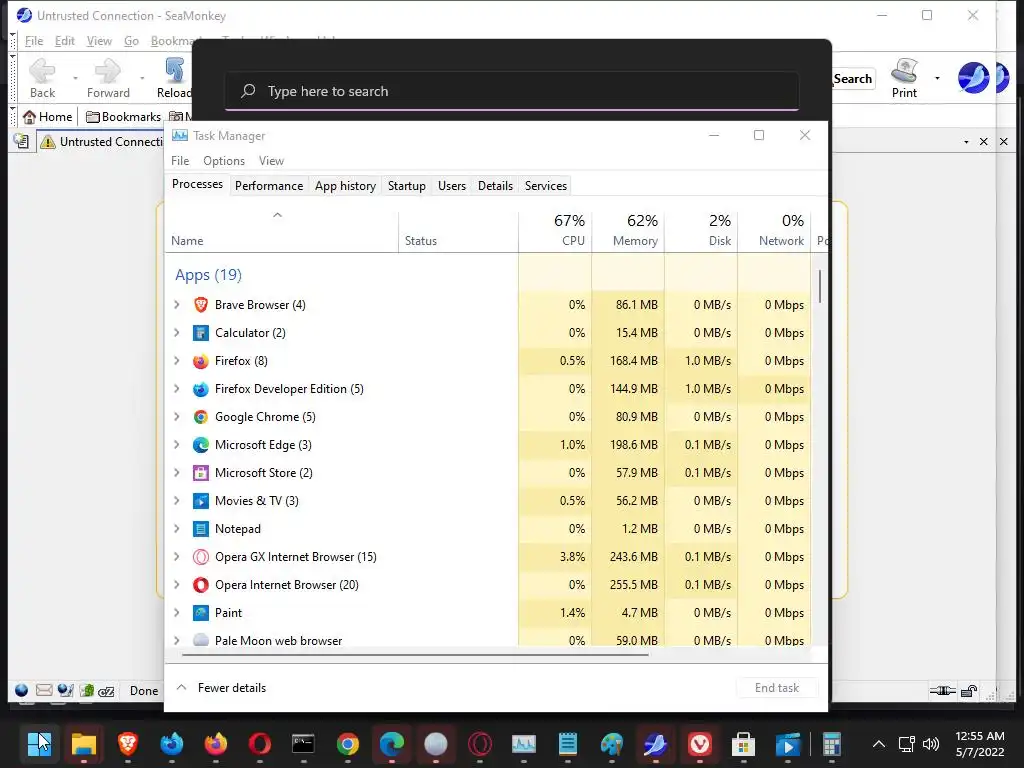1024x768 pixels.
Task: Click the online/offline plug icon in SeaMonkey
Action: 942,690
